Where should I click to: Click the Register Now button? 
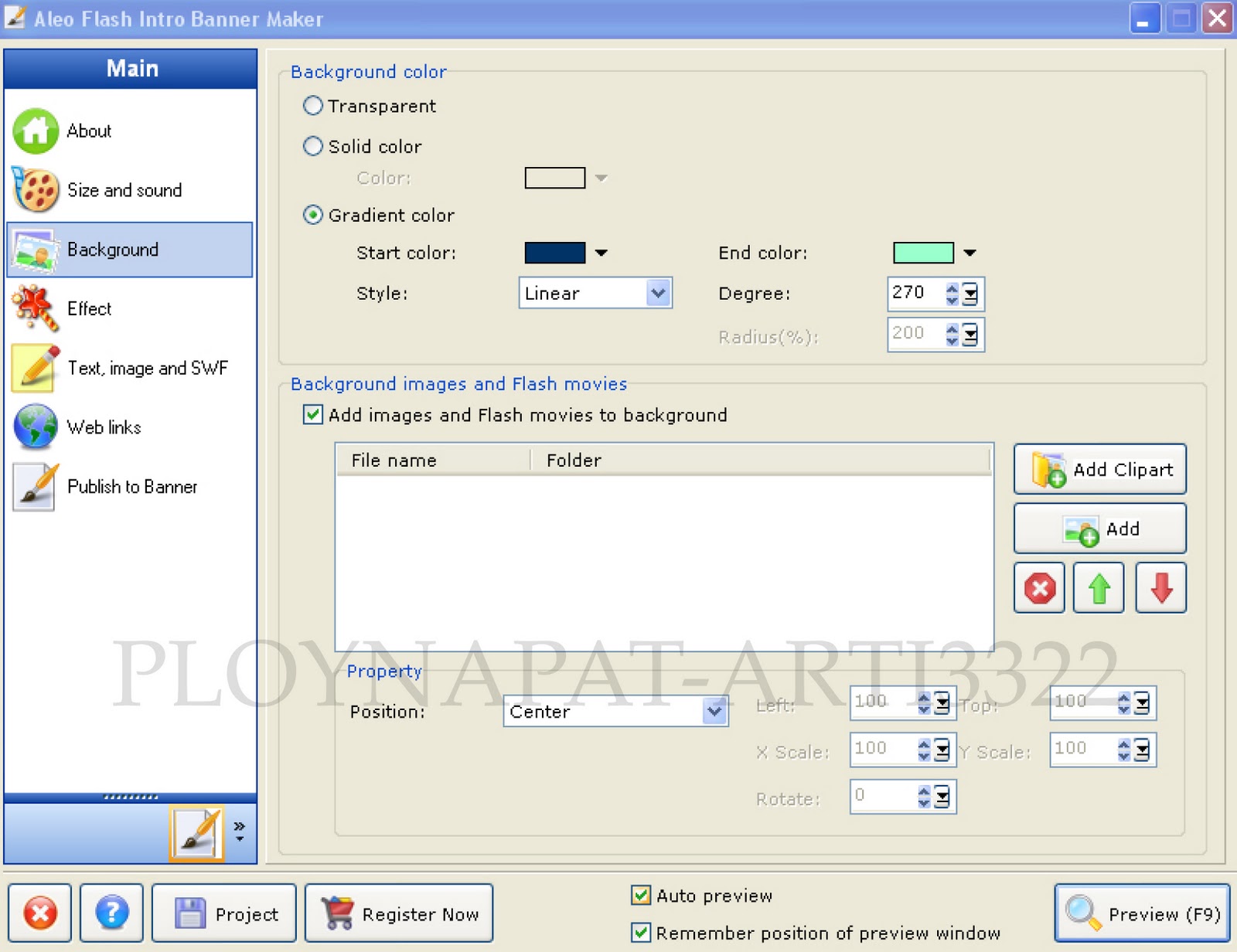point(399,913)
